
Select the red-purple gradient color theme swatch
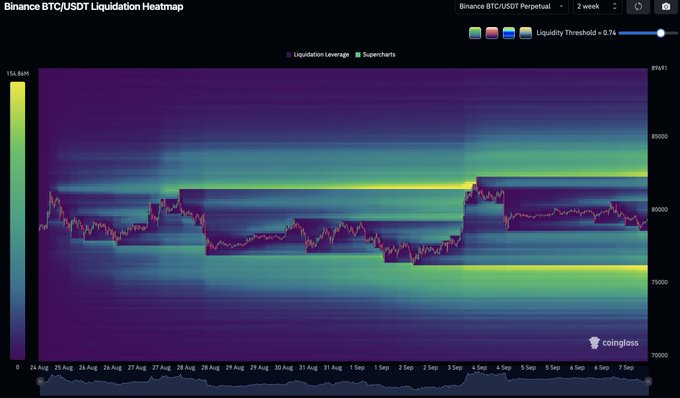click(492, 33)
